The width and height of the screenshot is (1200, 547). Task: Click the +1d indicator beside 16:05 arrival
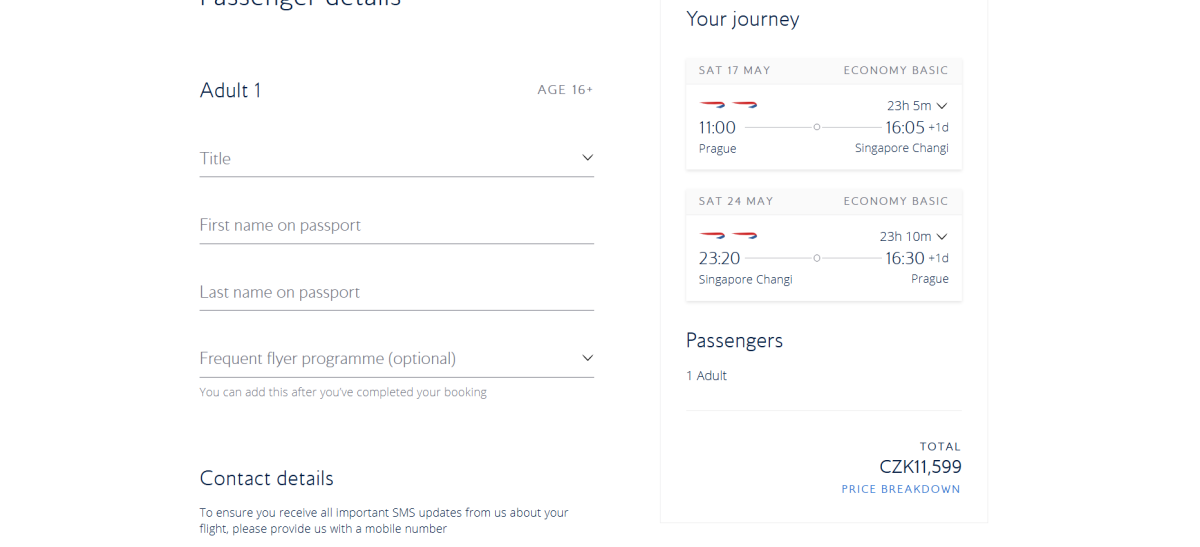pos(938,127)
